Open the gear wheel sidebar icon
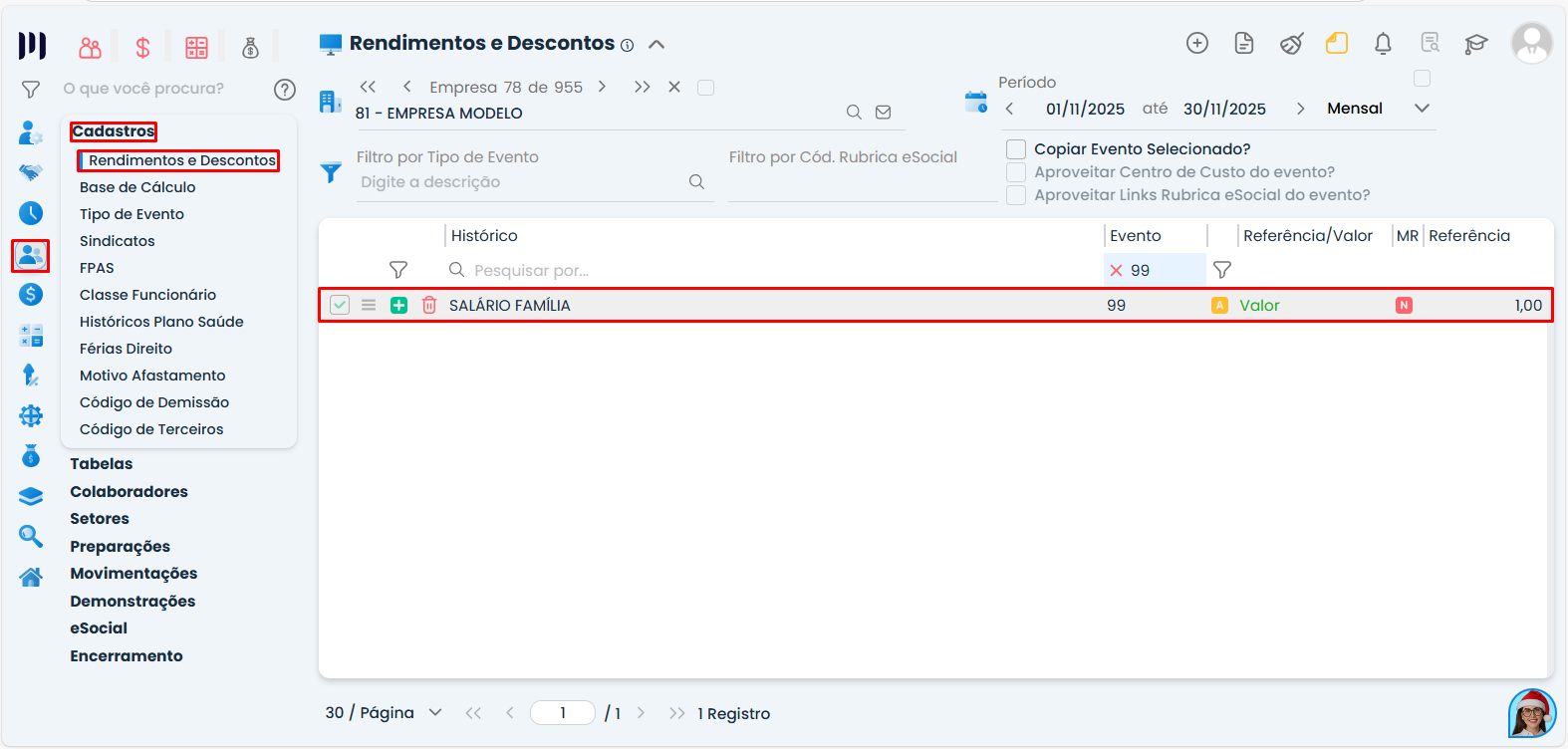This screenshot has height=749, width=1568. [x=31, y=415]
